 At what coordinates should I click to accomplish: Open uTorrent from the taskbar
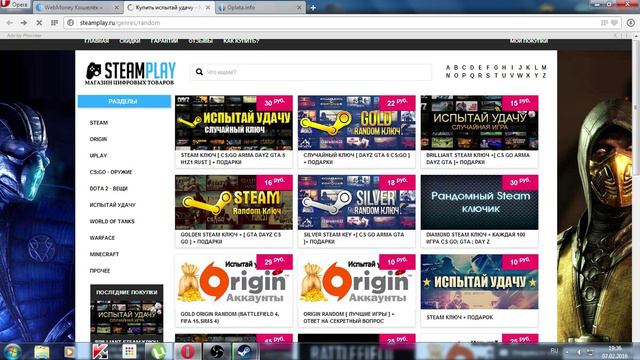click(x=158, y=351)
